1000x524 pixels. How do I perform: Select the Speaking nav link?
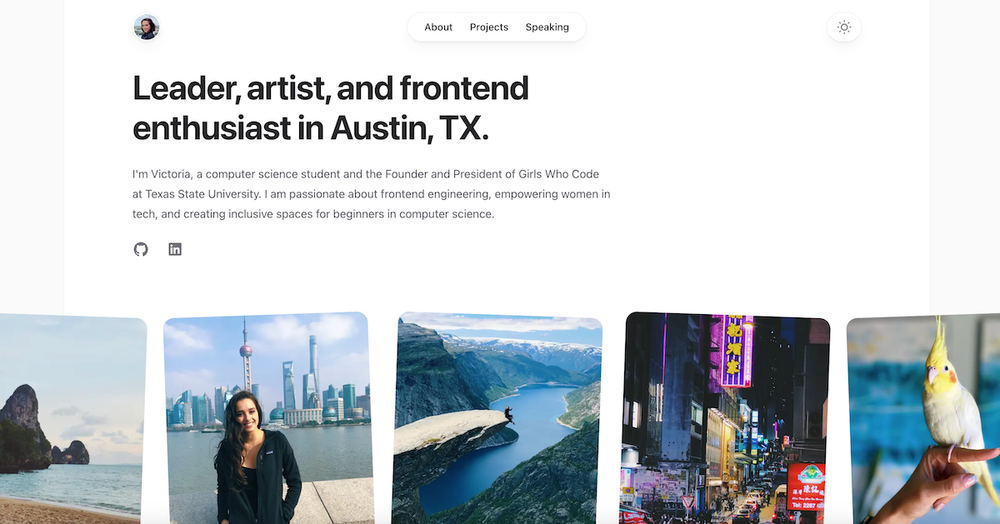[x=547, y=27]
